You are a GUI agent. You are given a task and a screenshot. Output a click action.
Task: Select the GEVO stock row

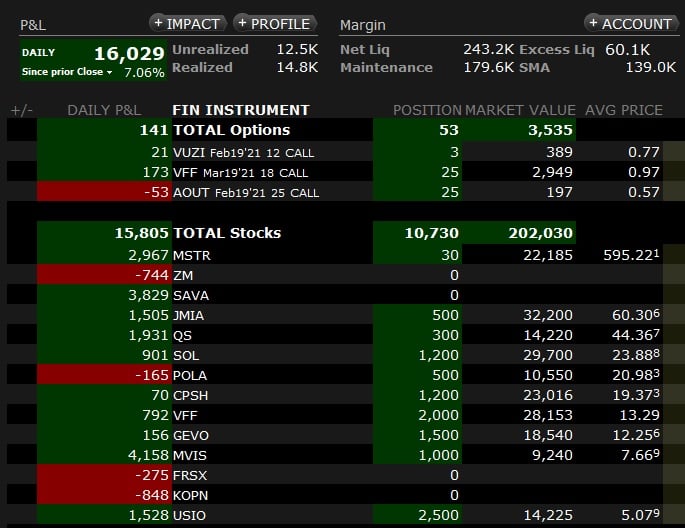(x=346, y=435)
